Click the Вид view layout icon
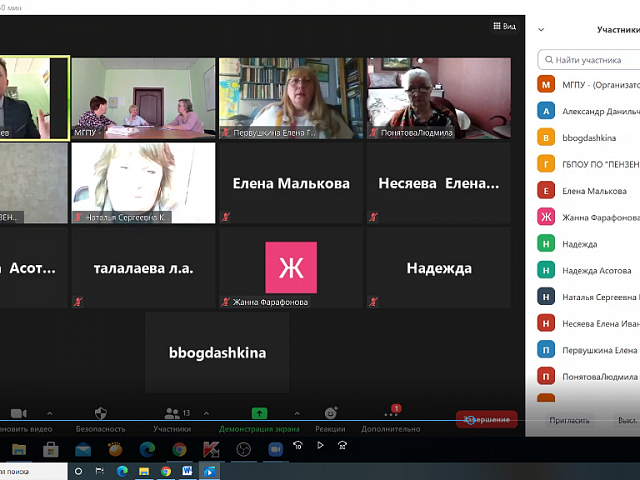 [504, 26]
